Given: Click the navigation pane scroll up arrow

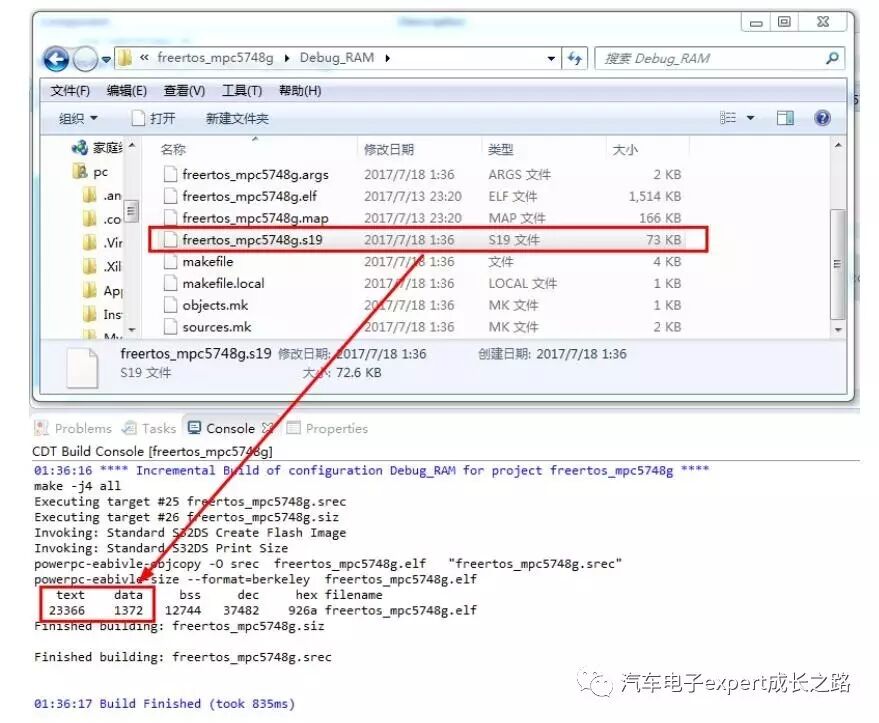Looking at the screenshot, I should [132, 145].
